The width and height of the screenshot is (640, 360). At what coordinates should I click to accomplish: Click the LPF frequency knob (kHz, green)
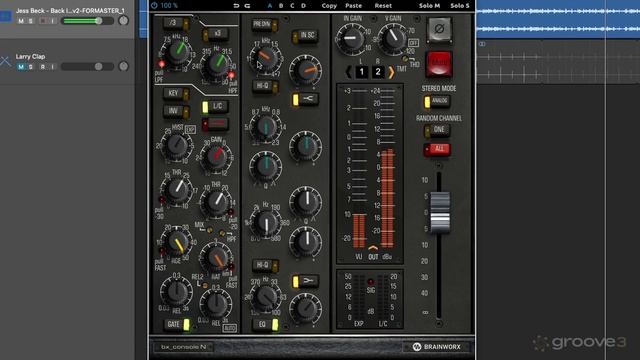pos(177,51)
